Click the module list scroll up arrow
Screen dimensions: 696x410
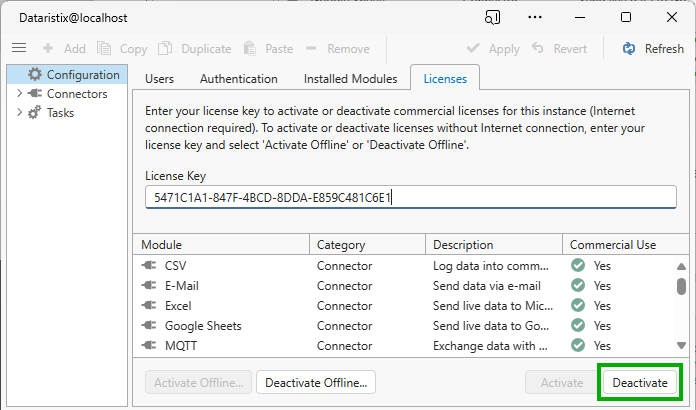681,266
